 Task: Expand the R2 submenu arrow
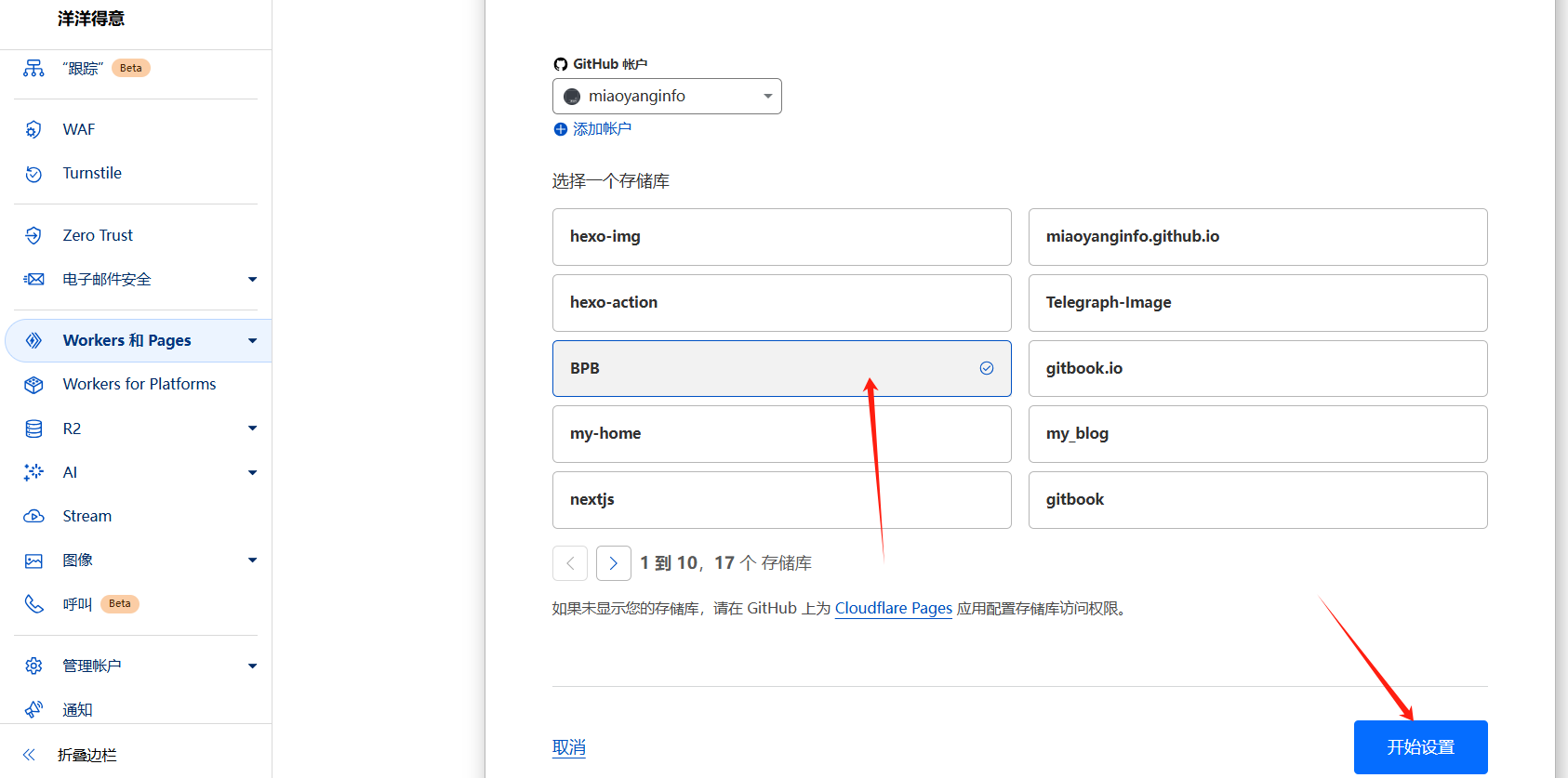tap(252, 429)
